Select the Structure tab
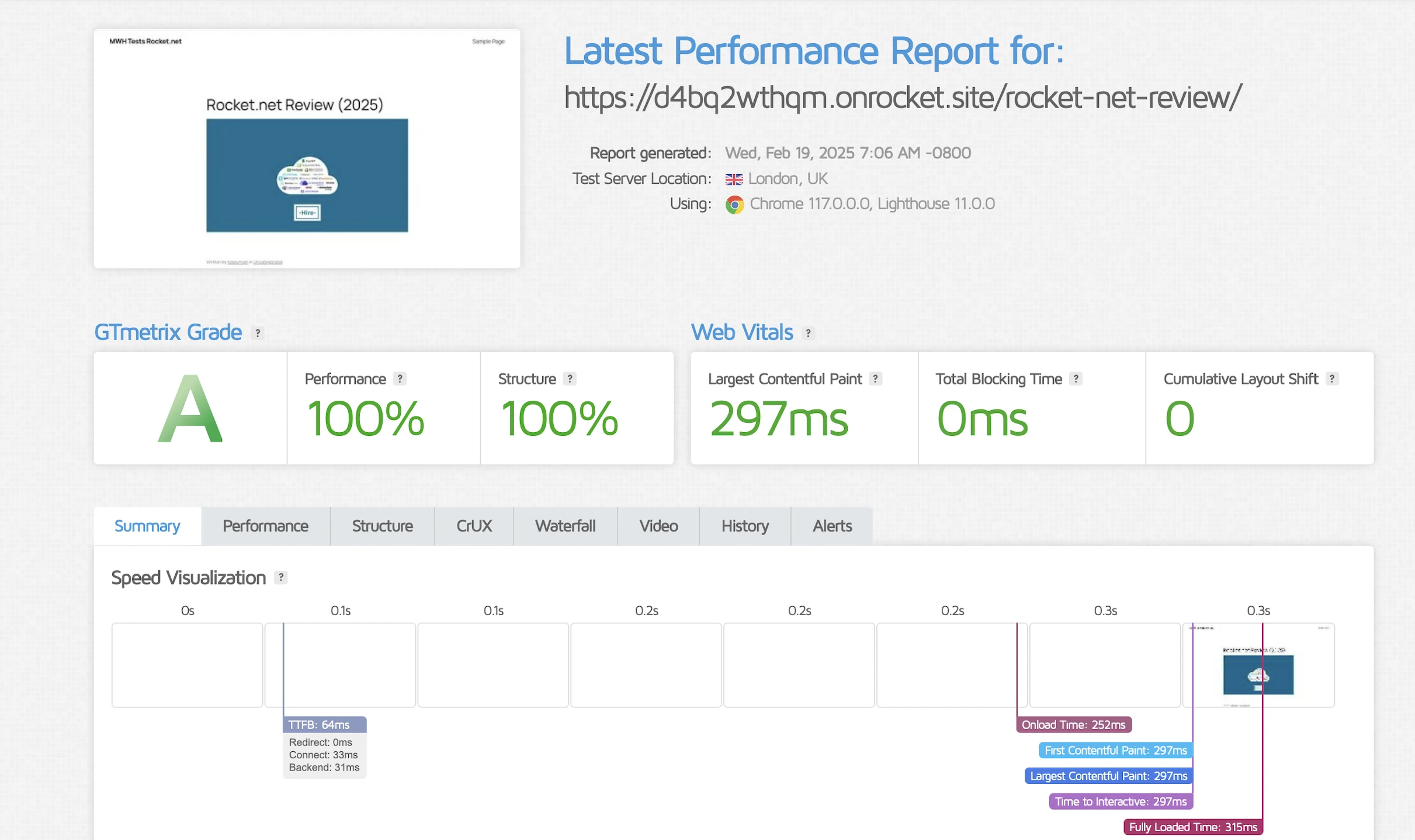1415x840 pixels. (x=382, y=526)
